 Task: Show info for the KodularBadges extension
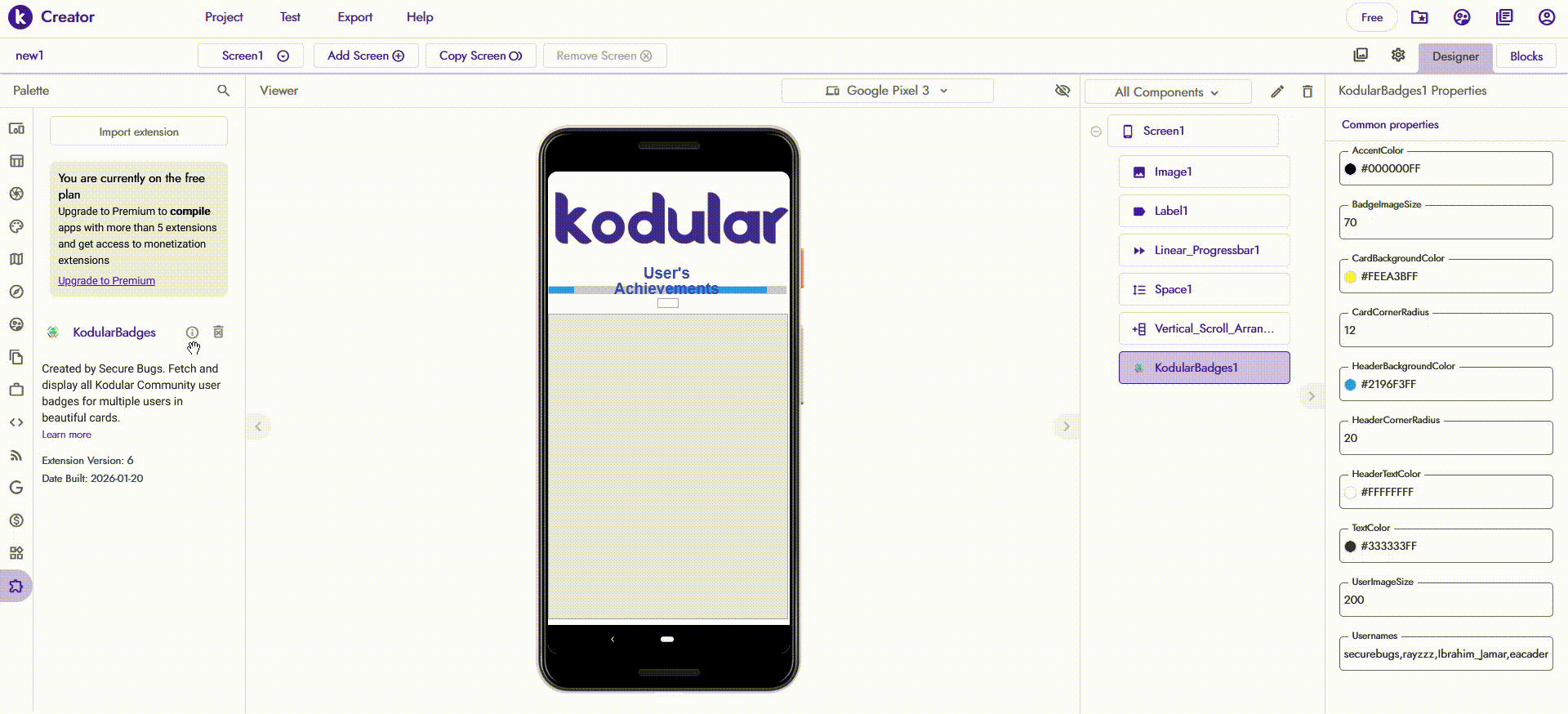click(192, 332)
